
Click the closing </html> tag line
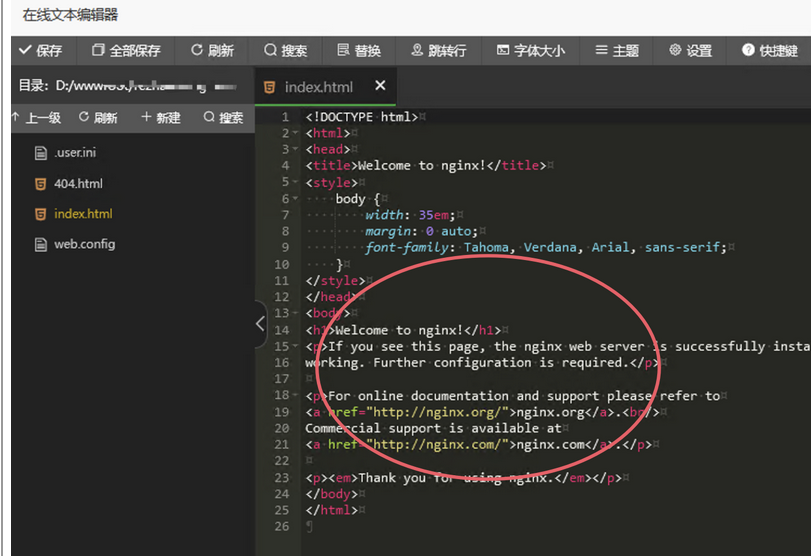click(331, 510)
